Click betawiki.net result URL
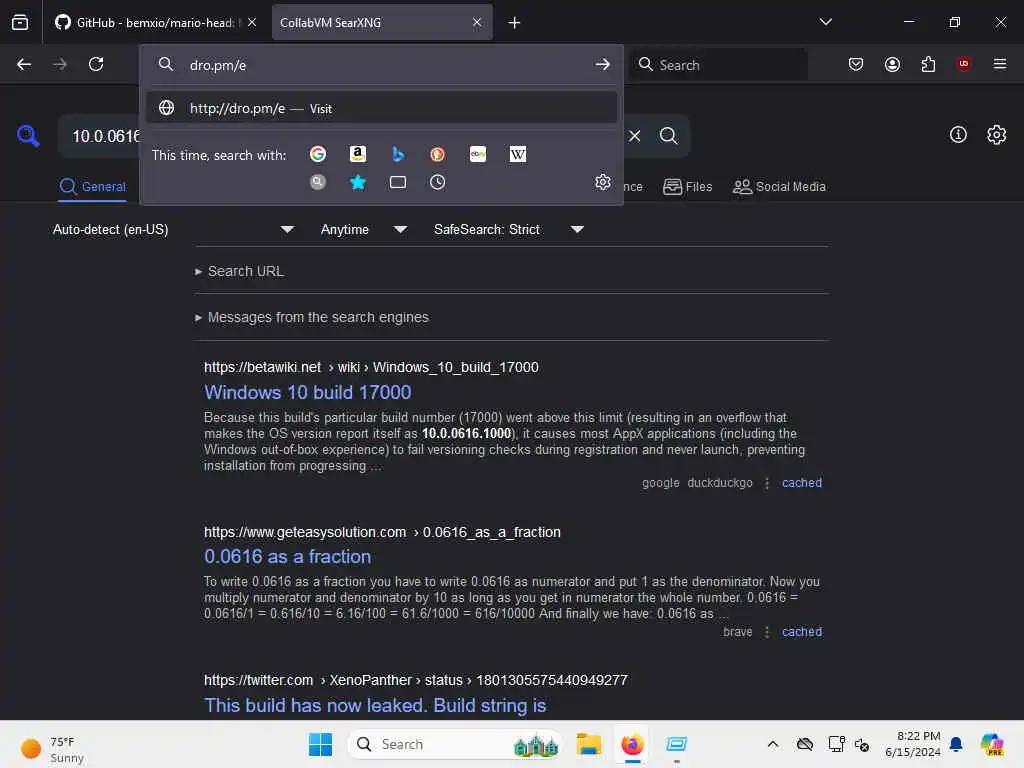 (x=371, y=367)
